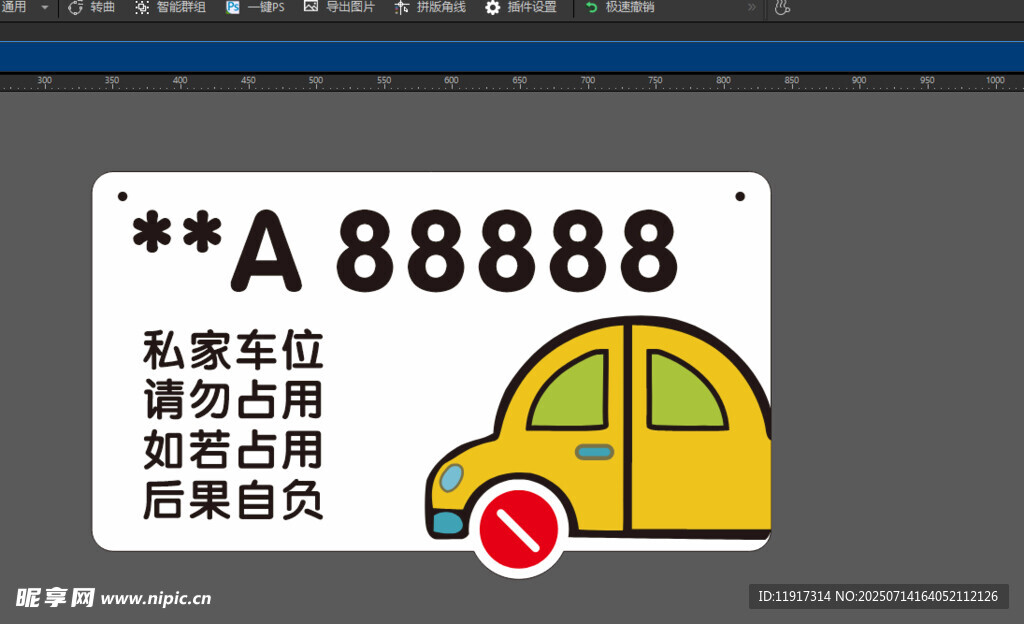Expand the toolbar overflow chevron
The height and width of the screenshot is (624, 1024).
pyautogui.click(x=752, y=8)
